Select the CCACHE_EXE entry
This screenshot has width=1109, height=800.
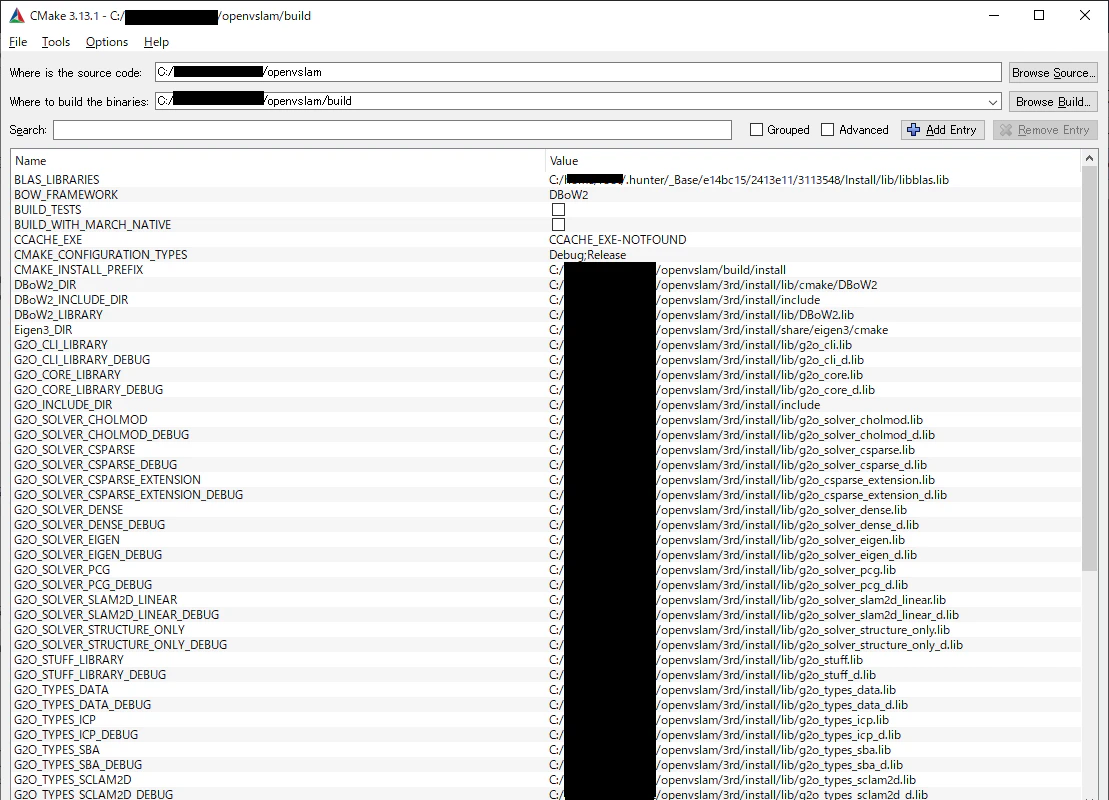coord(48,240)
